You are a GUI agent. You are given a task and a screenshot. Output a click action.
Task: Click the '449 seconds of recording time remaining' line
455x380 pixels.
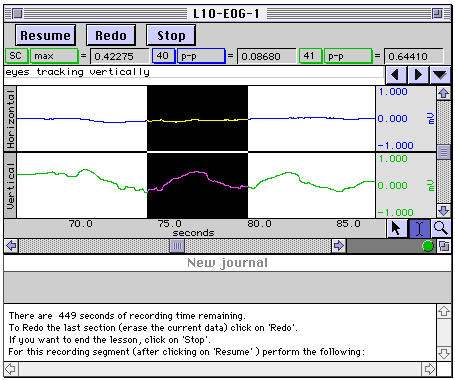(x=127, y=316)
